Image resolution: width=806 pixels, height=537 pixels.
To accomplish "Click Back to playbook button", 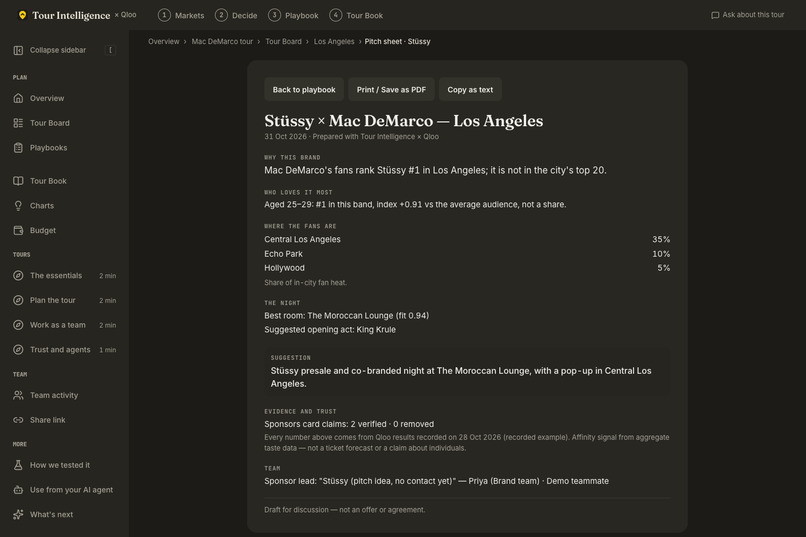I will coord(304,89).
